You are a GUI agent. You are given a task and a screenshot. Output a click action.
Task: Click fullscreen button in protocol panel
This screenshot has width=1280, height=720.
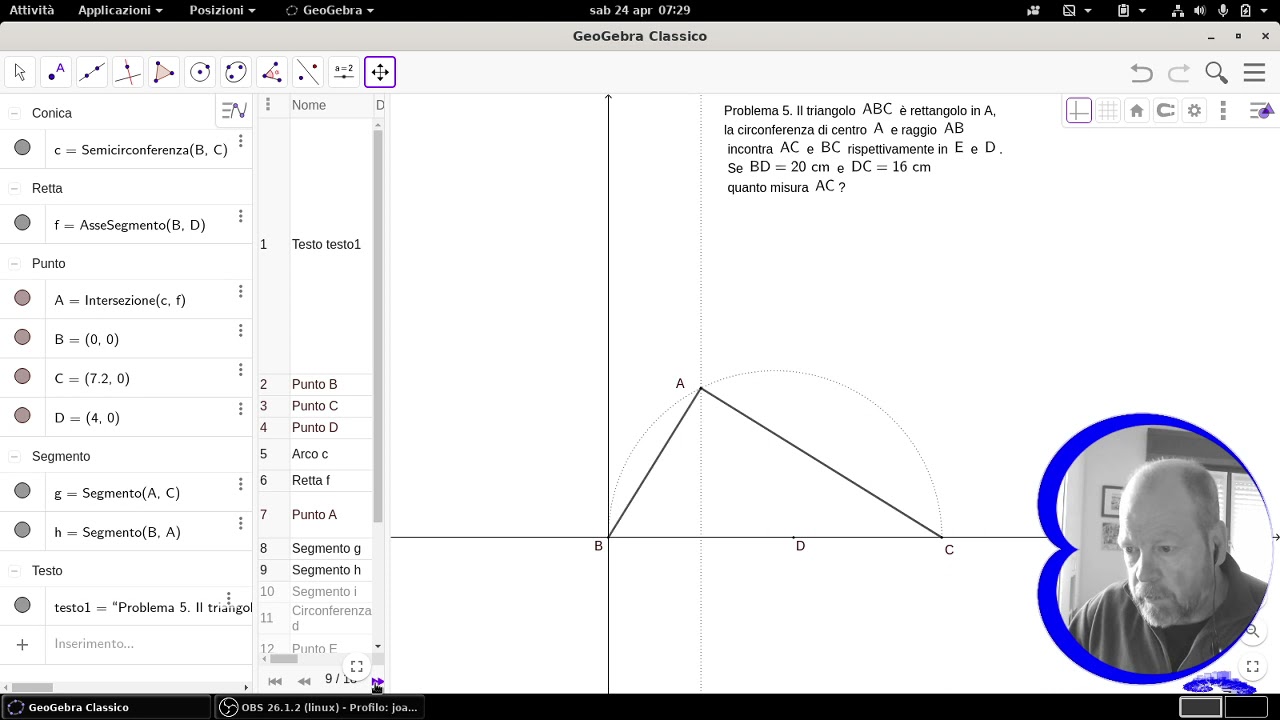356,666
